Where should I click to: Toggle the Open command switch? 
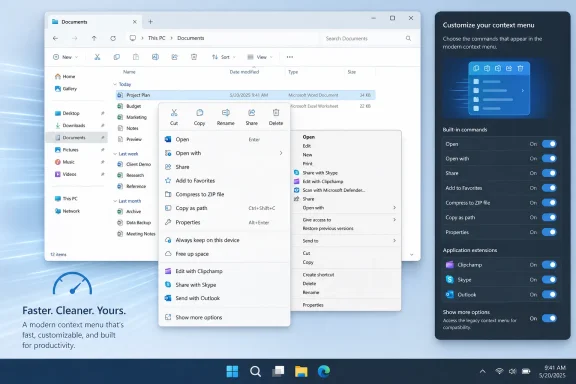pos(549,144)
